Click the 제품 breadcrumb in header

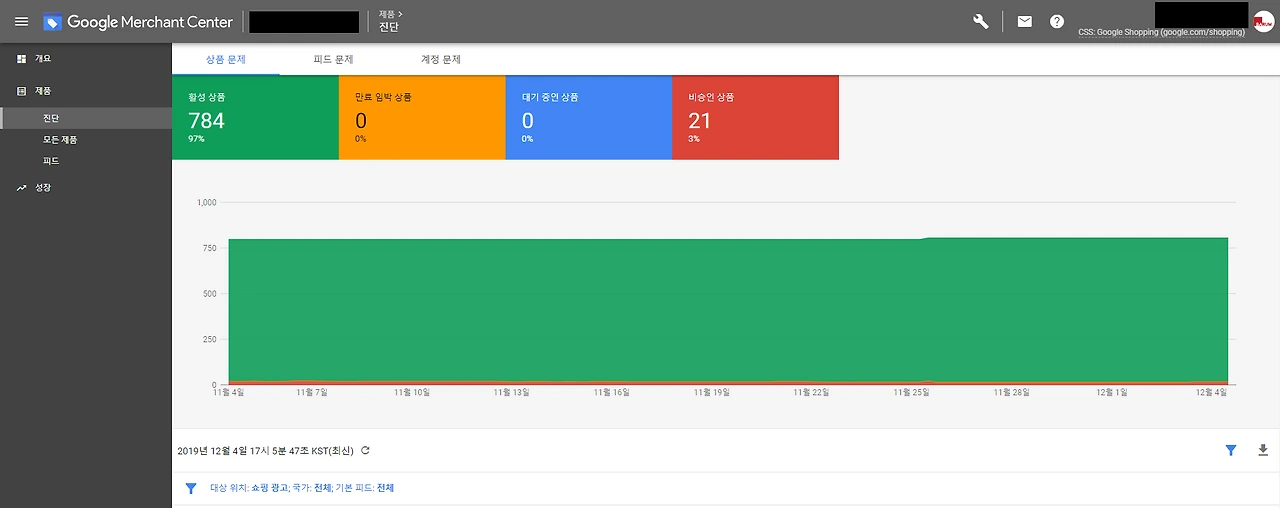pyautogui.click(x=387, y=14)
